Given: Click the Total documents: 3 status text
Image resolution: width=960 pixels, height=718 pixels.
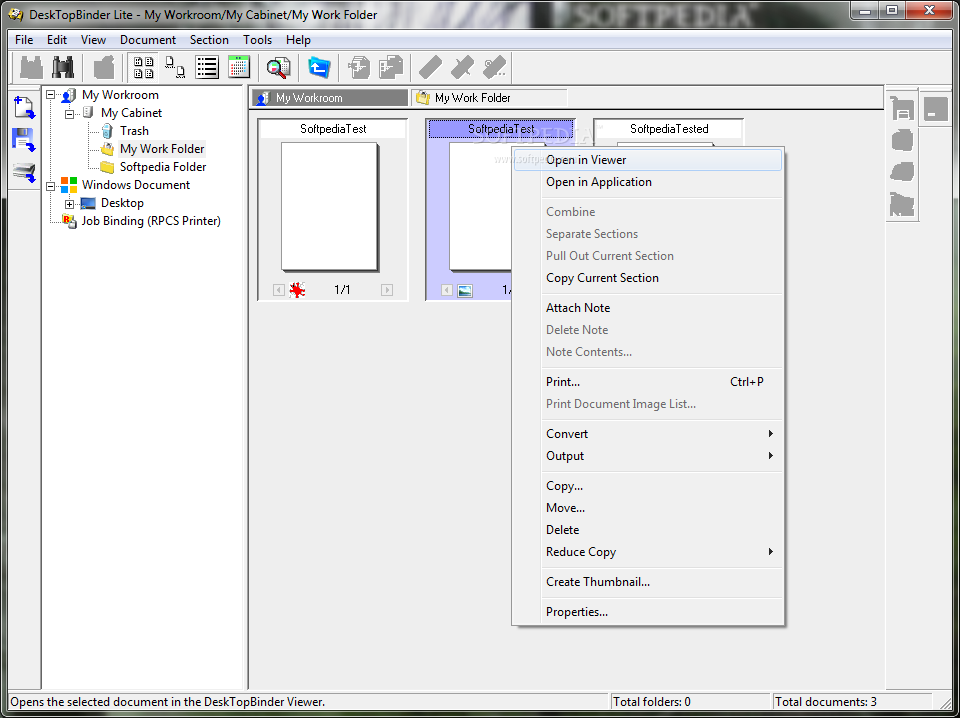Looking at the screenshot, I should click(x=825, y=702).
